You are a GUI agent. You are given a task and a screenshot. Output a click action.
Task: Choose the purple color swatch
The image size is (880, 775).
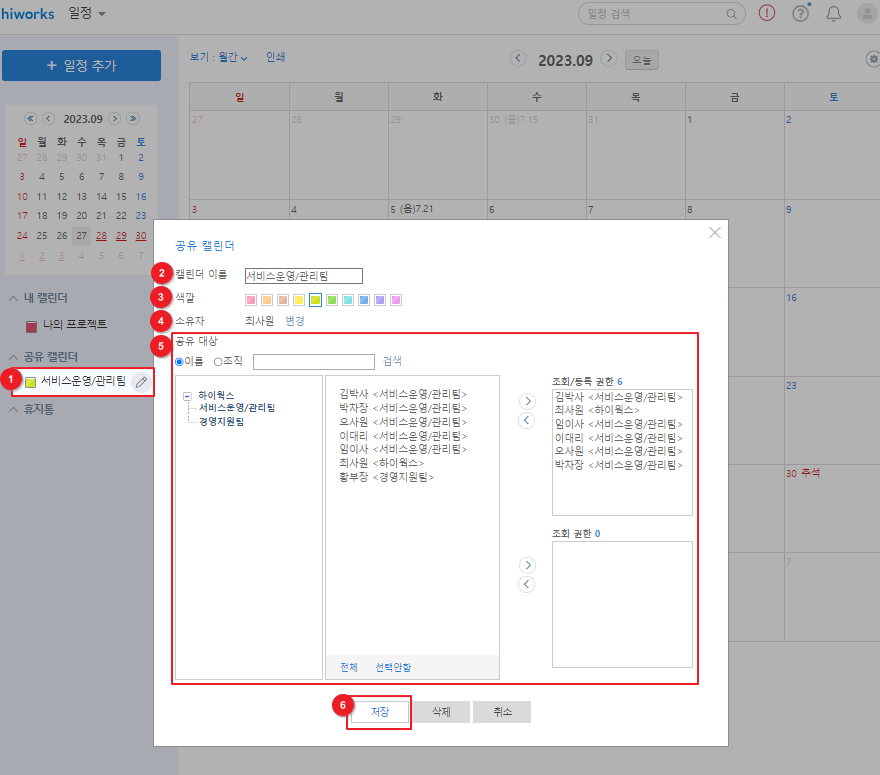380,300
